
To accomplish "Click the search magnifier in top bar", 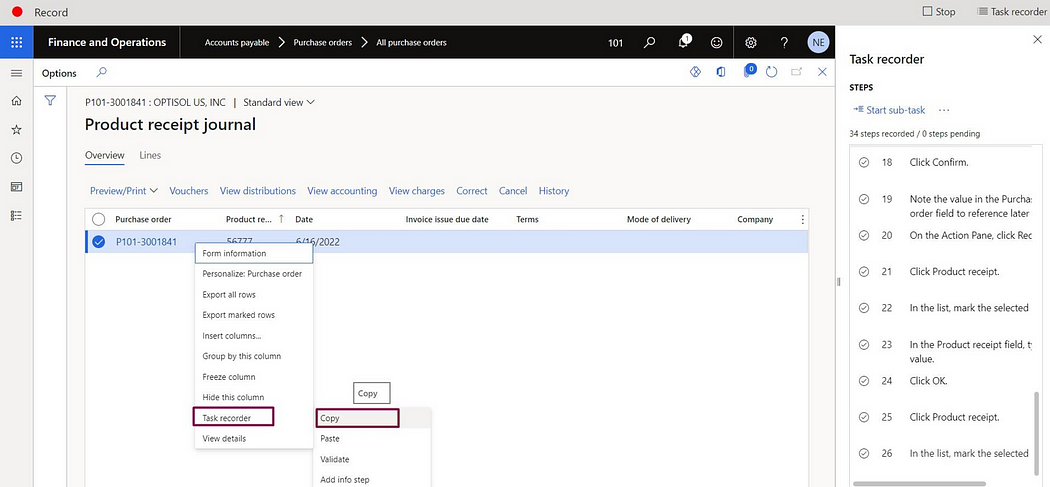I will point(649,42).
